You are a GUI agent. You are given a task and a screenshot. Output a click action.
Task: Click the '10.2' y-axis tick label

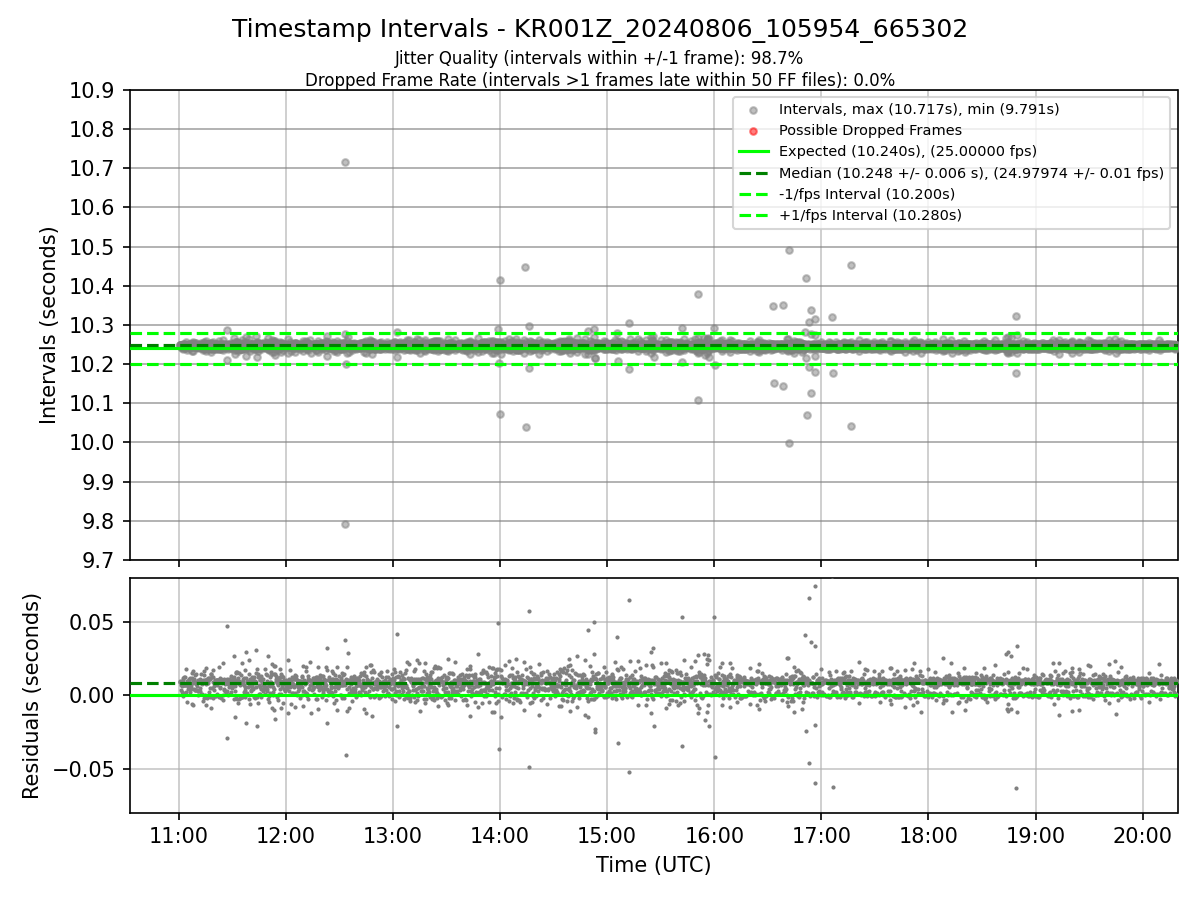tap(94, 364)
